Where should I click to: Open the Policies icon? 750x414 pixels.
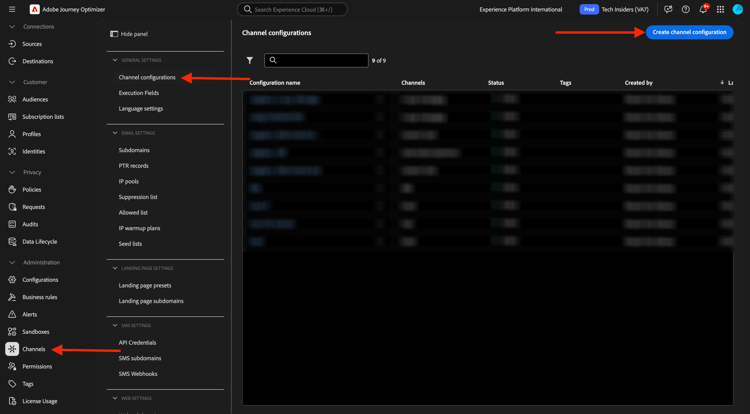pyautogui.click(x=12, y=190)
